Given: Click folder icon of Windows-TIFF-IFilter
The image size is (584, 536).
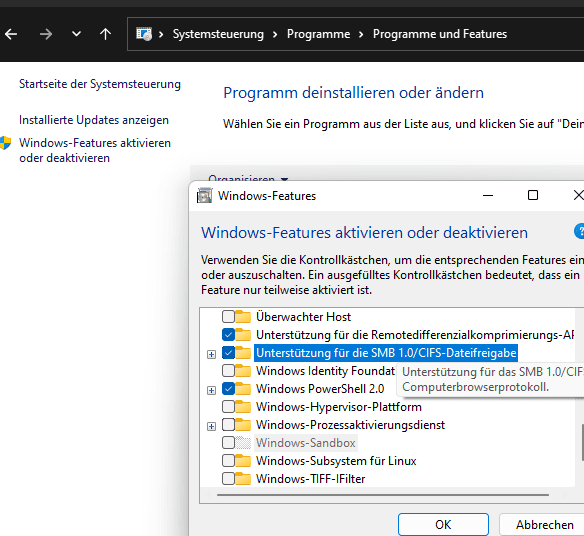Looking at the screenshot, I should click(243, 478).
